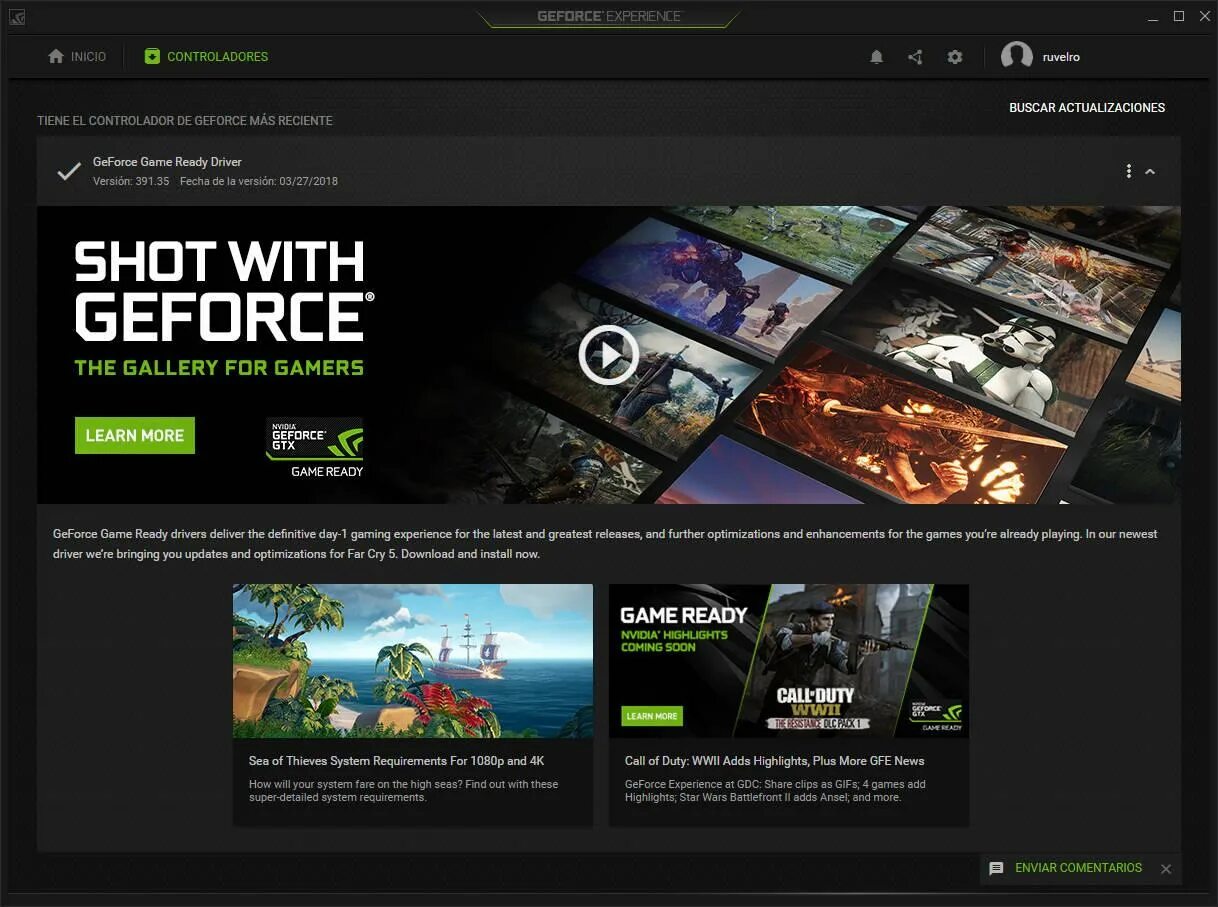
Task: Click the GeForce Game Ready Driver title
Action: pos(167,162)
